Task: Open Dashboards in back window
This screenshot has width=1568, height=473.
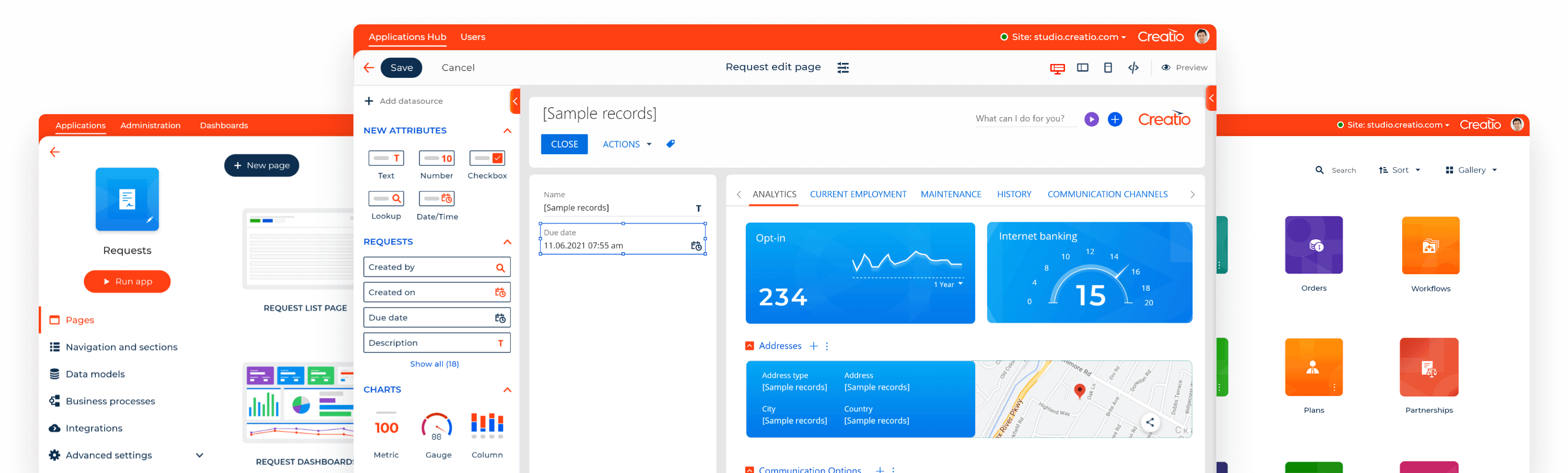Action: pos(223,125)
